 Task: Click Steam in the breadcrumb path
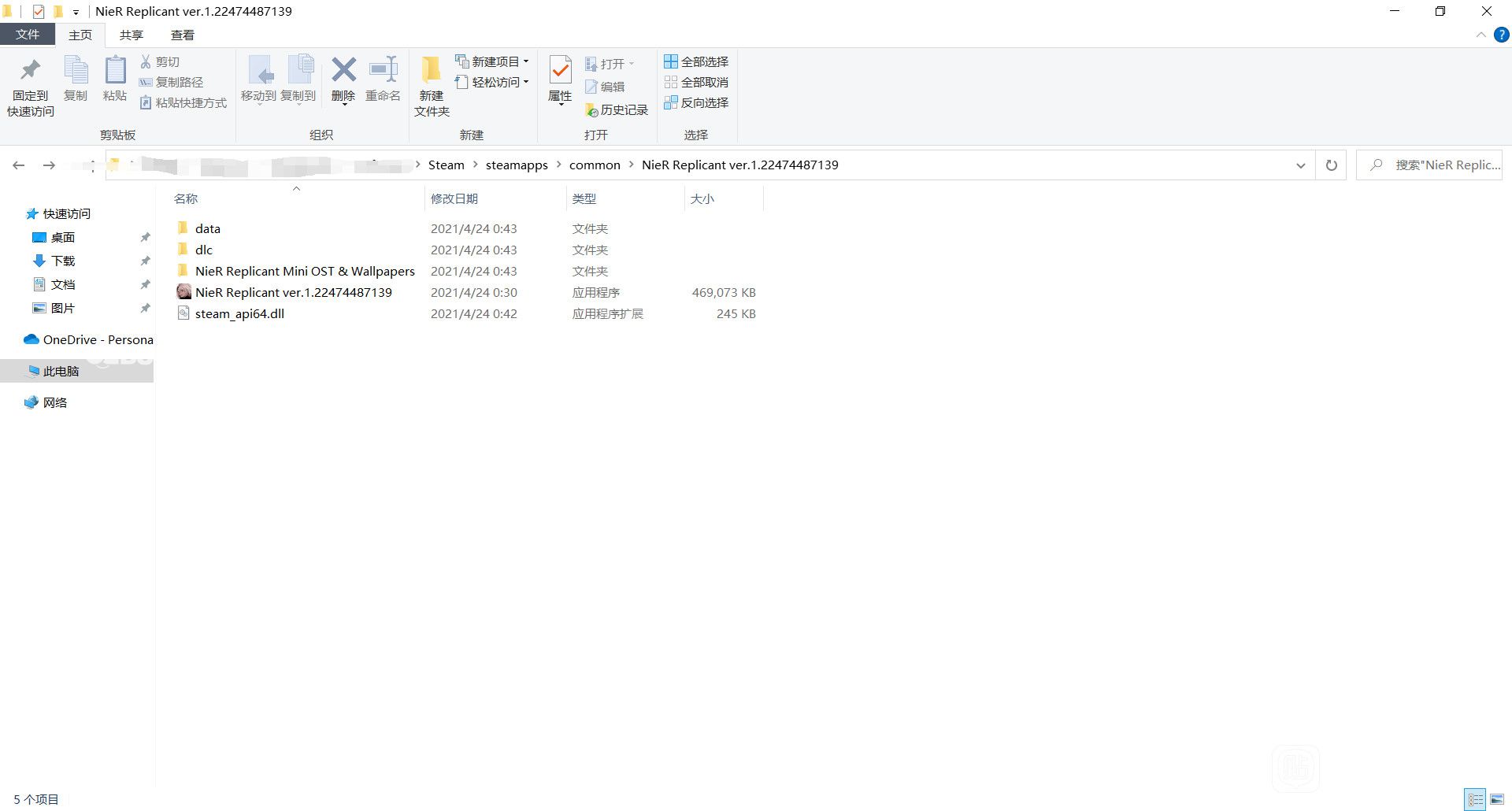click(446, 165)
